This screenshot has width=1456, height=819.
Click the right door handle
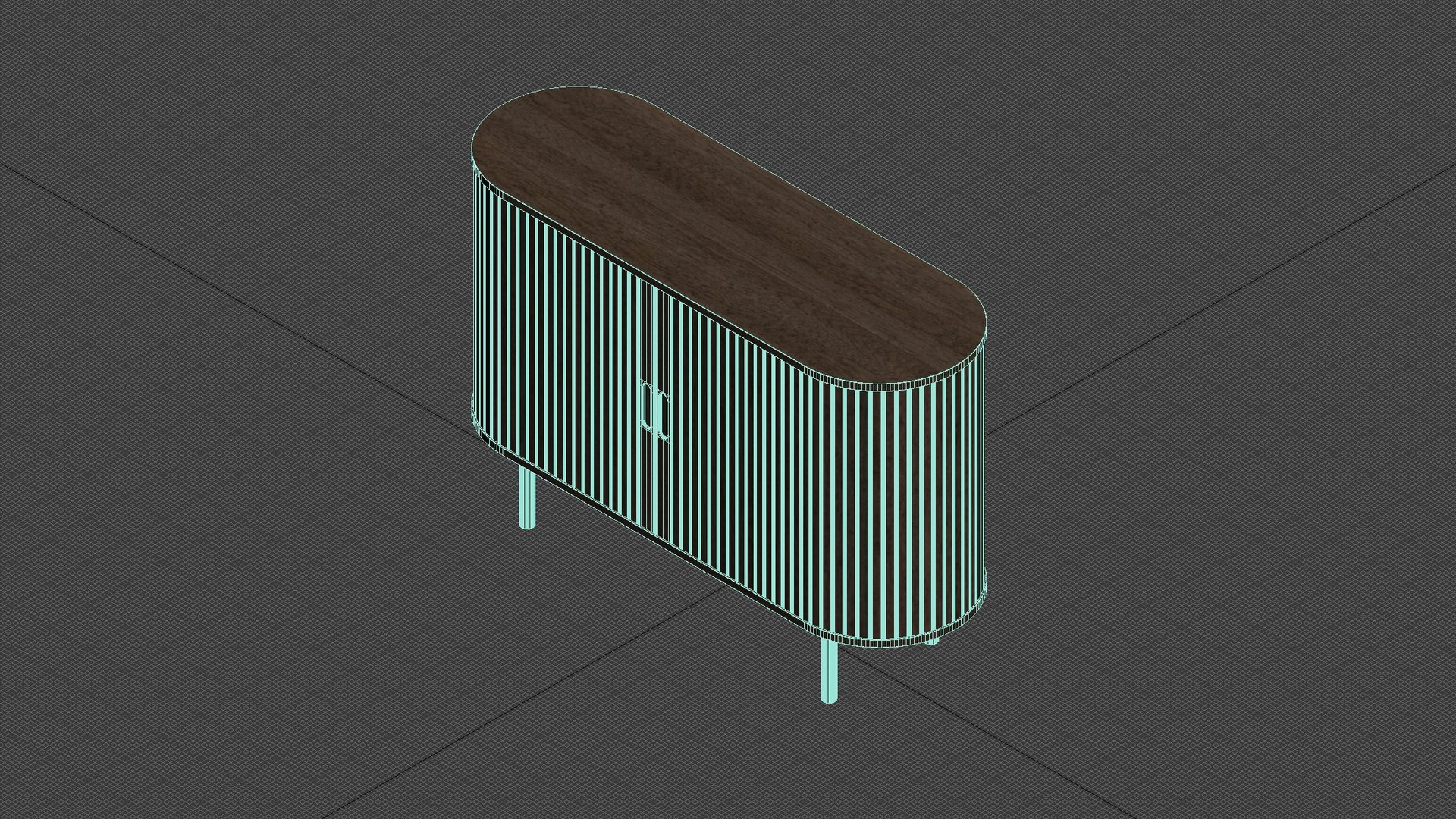664,416
